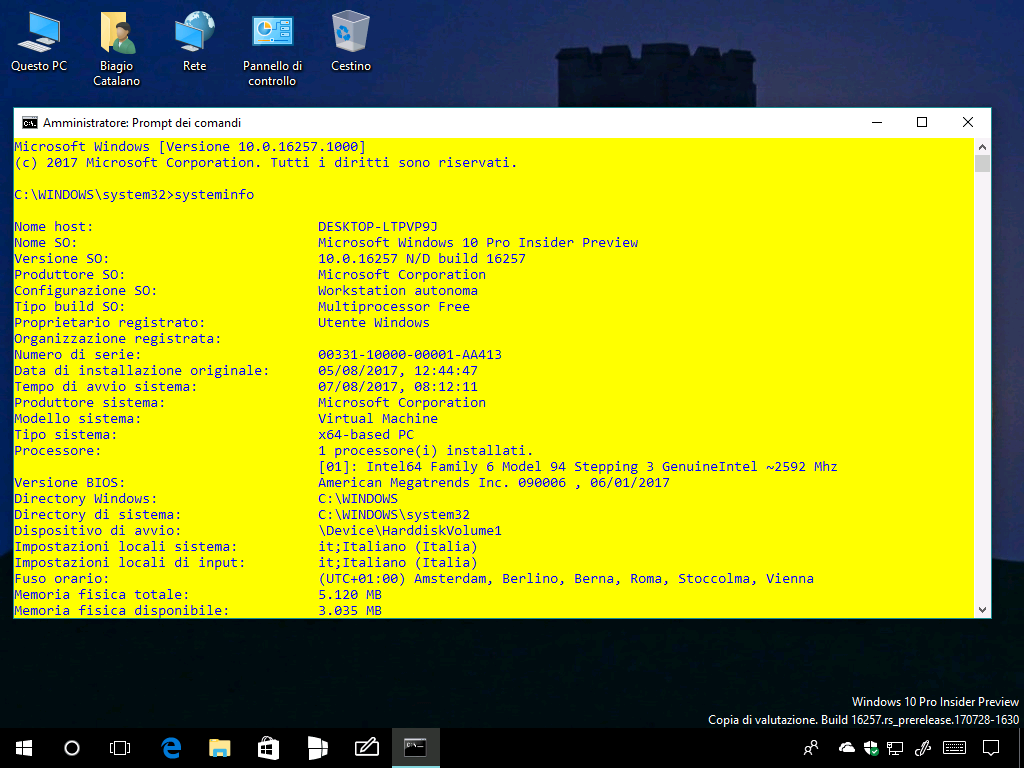The width and height of the screenshot is (1024, 768).
Task: Click the '(c) 2017 Microsoft Corporation' copyright line
Action: click(x=265, y=163)
